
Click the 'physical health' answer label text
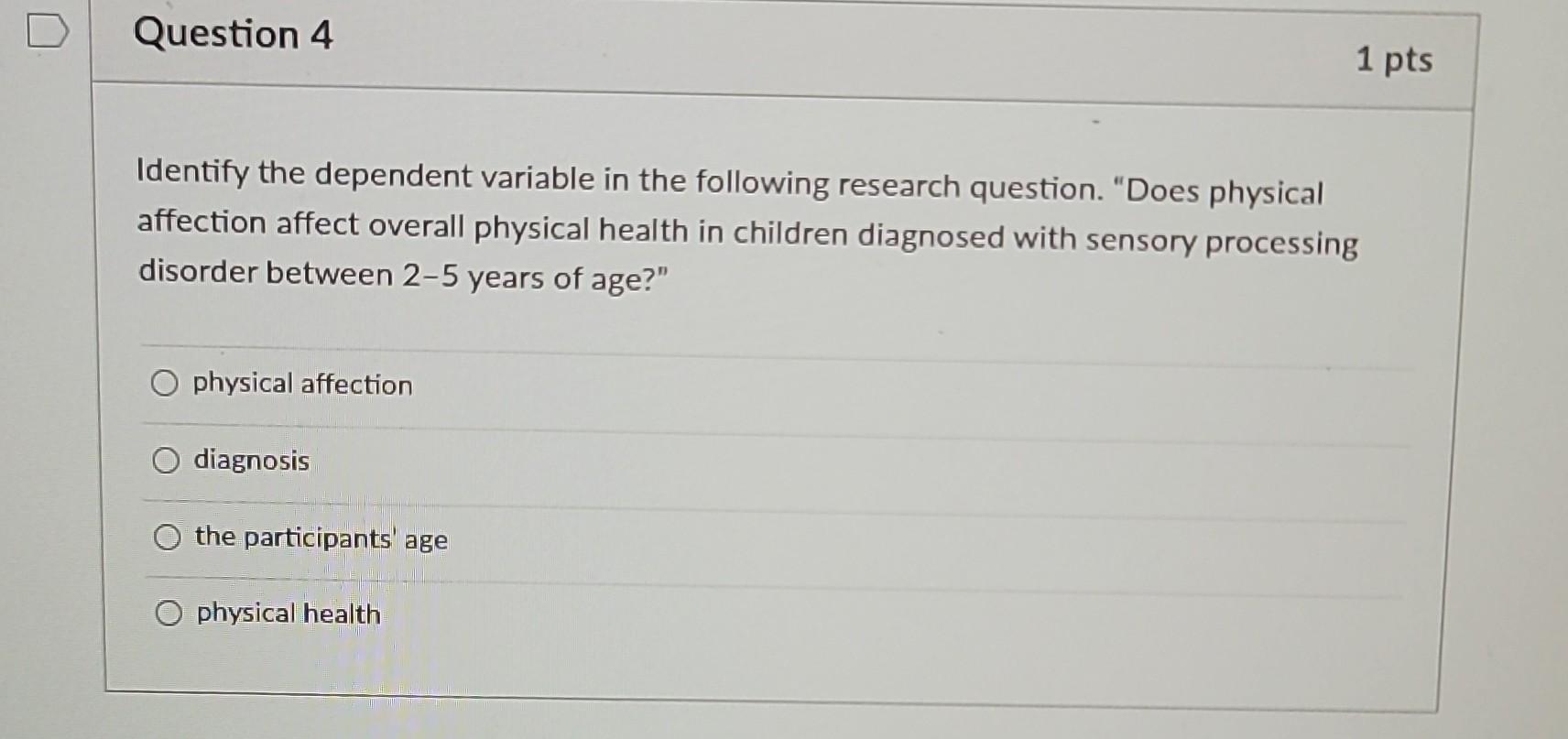point(287,614)
